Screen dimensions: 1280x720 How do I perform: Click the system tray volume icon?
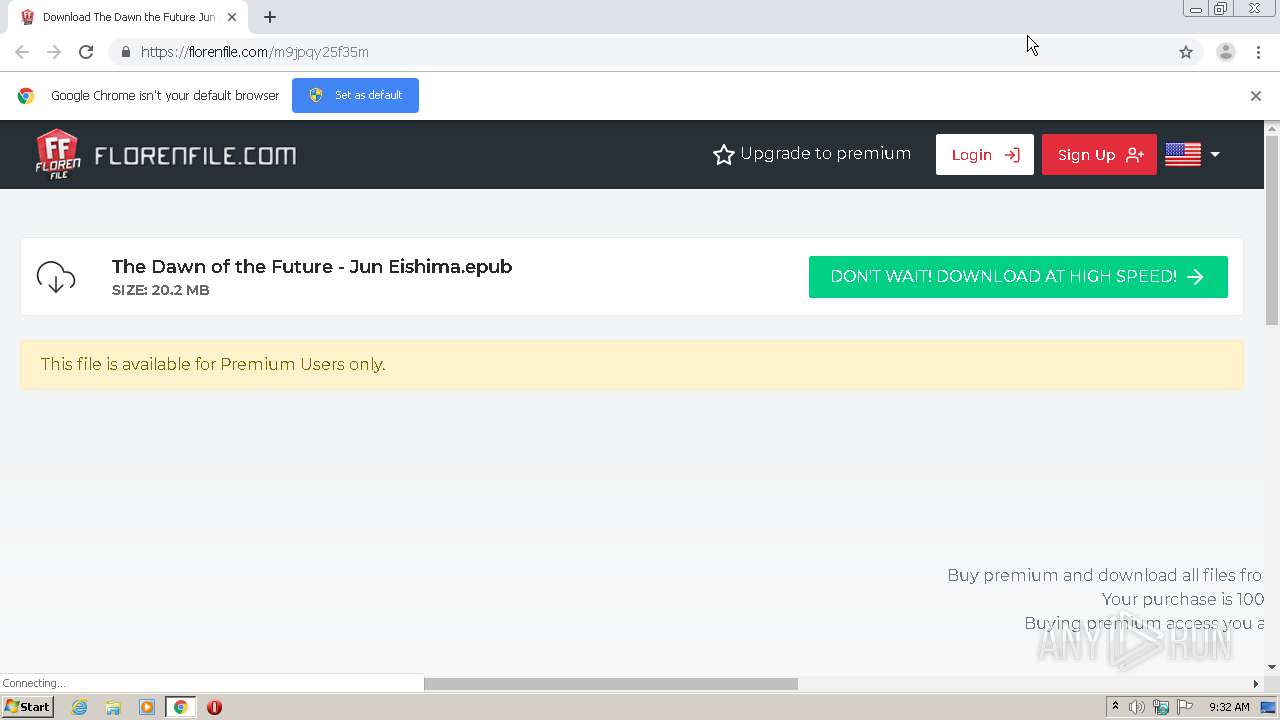[1137, 707]
